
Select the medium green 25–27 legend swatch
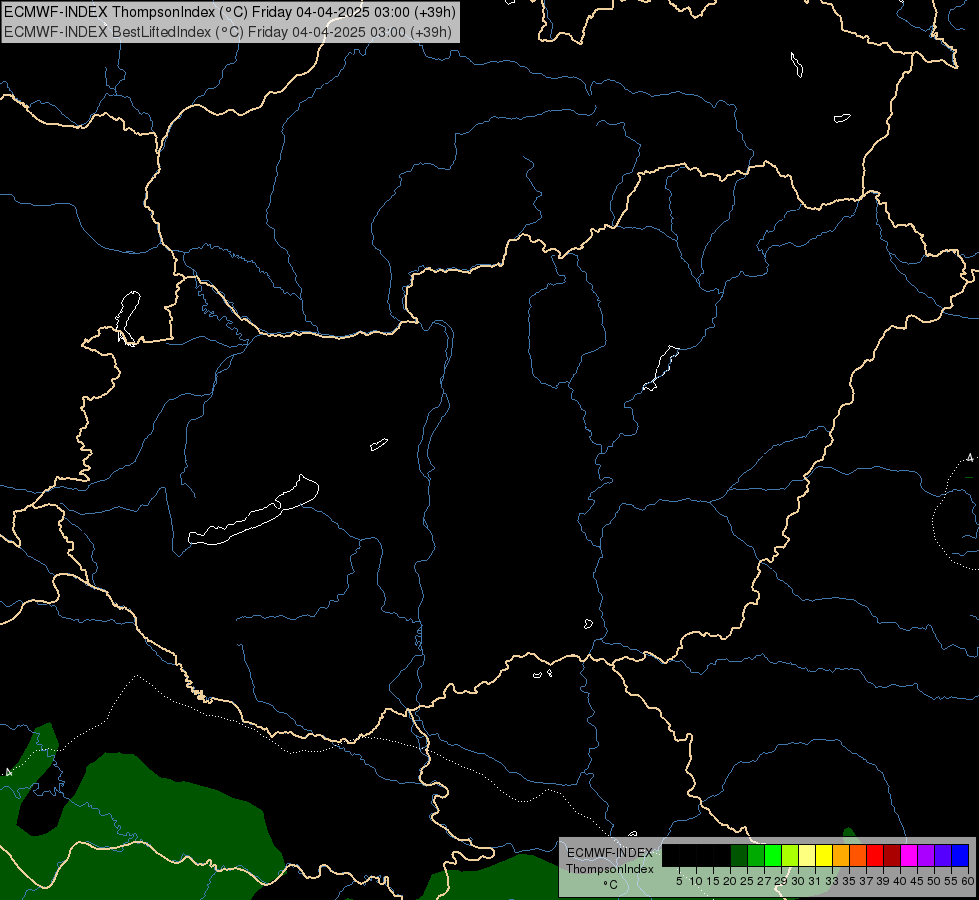[x=756, y=855]
